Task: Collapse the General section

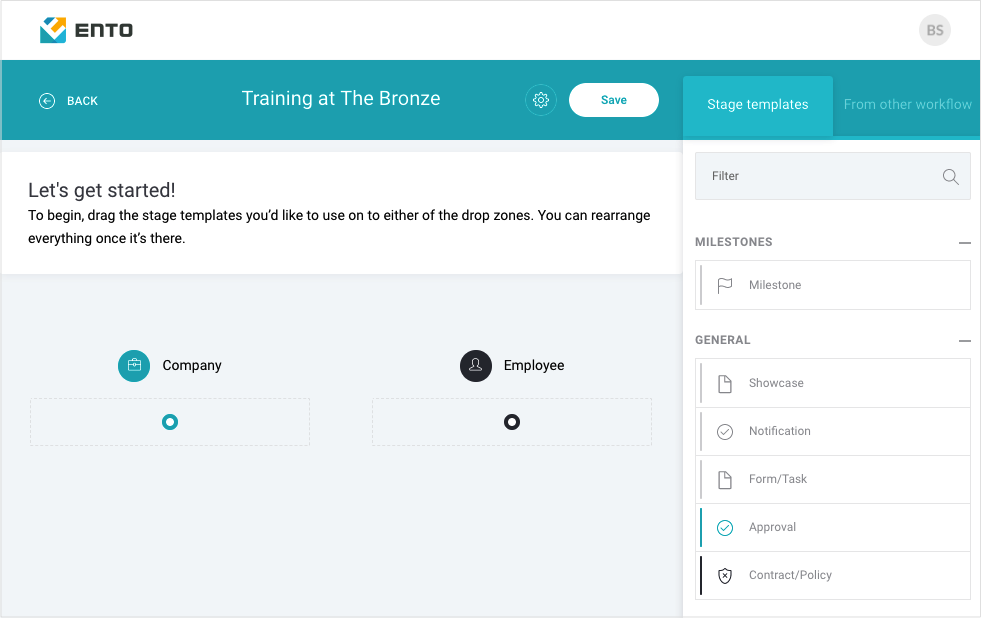Action: (965, 341)
